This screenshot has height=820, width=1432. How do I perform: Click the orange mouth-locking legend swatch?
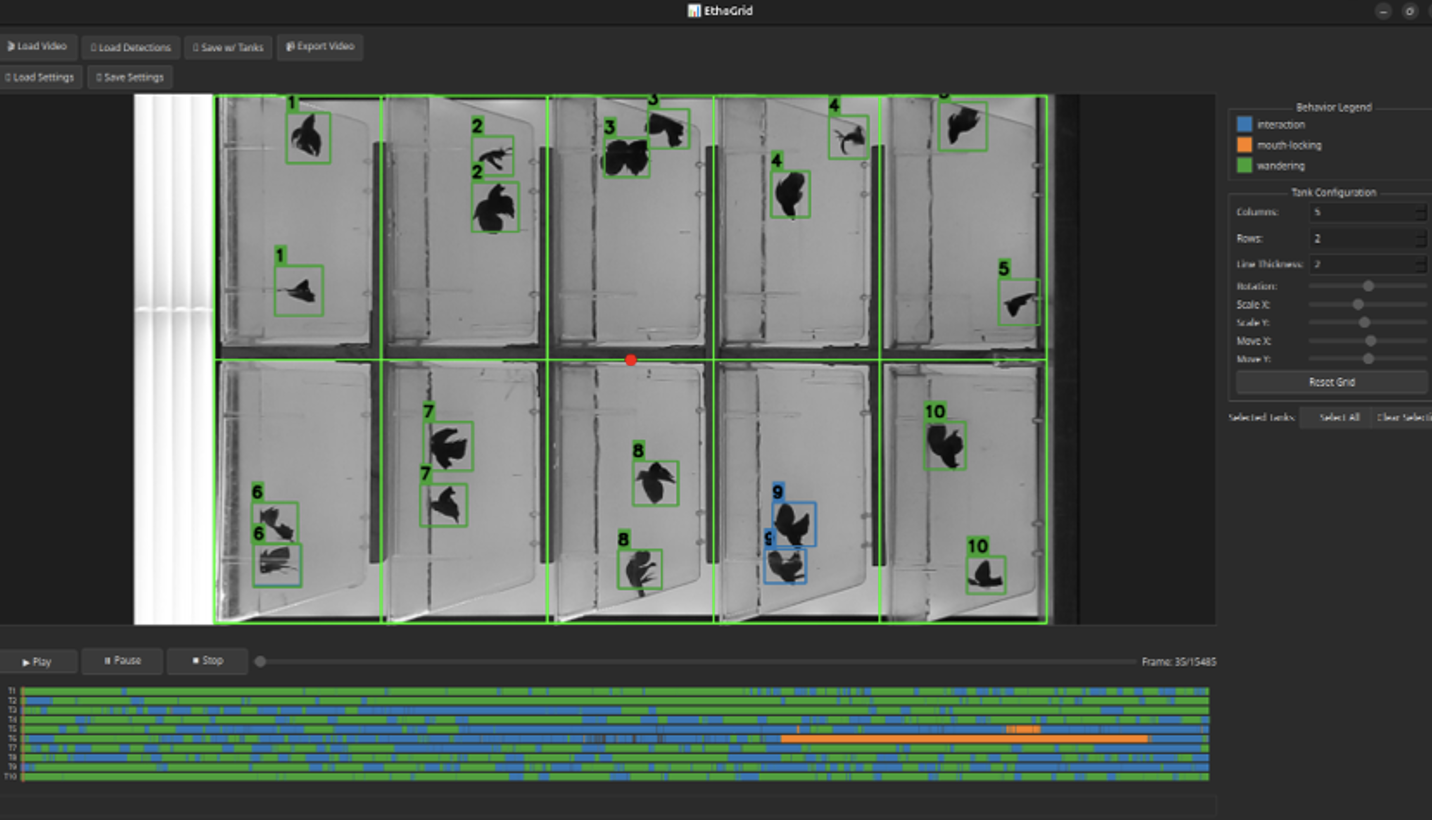1244,145
